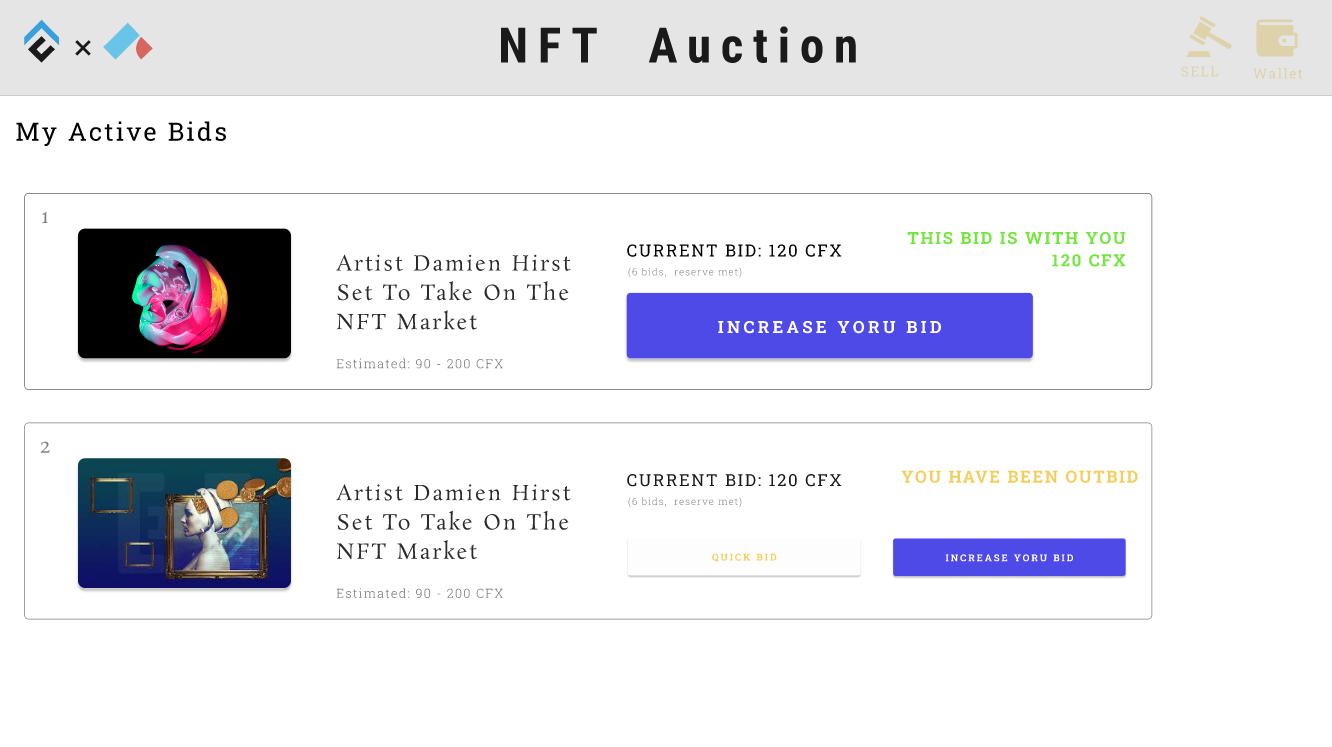This screenshot has width=1332, height=747.
Task: Click the Current Bid amount in card 2
Action: [x=734, y=481]
